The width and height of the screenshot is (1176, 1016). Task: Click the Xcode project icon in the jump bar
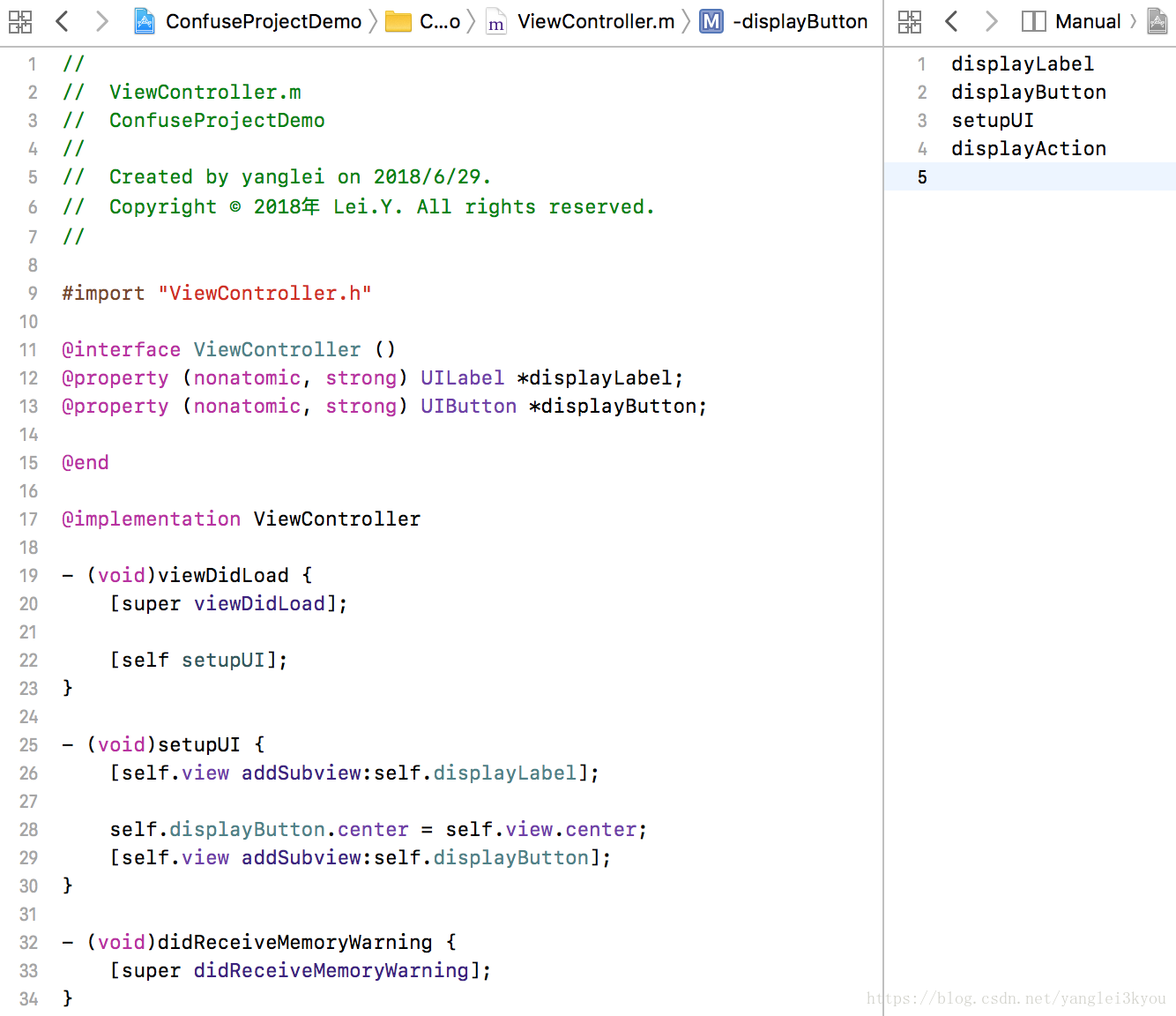(x=145, y=21)
